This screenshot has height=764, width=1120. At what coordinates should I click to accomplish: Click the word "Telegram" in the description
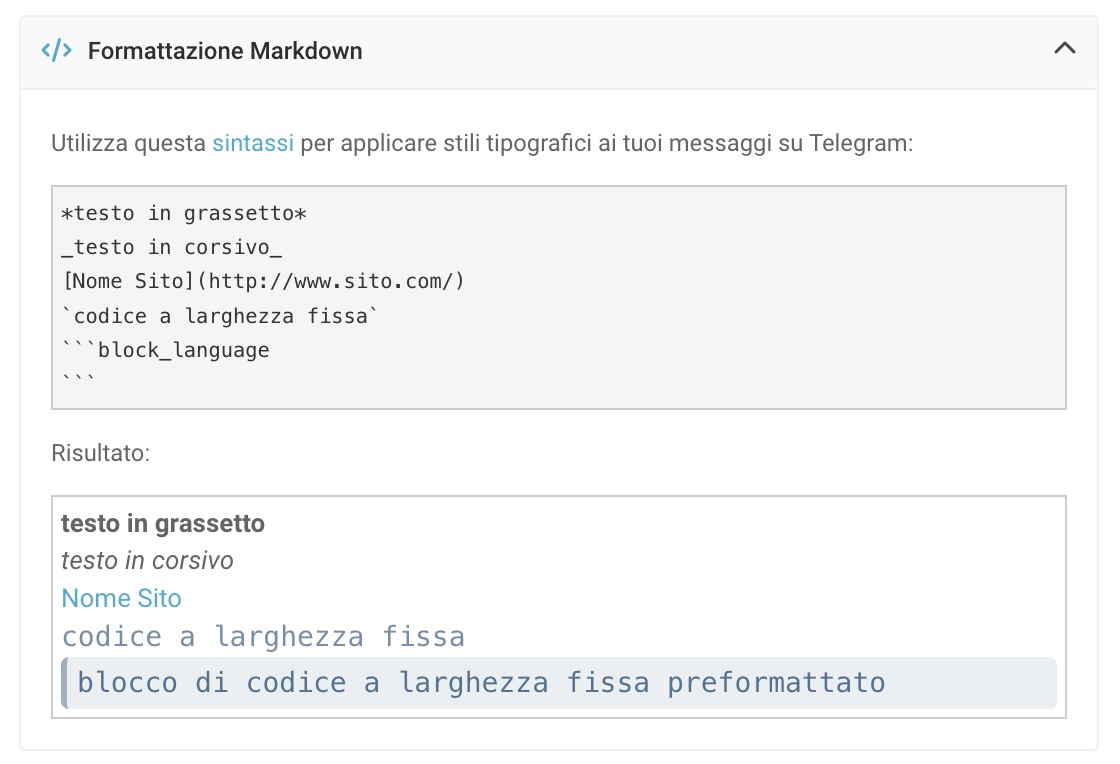tap(863, 143)
